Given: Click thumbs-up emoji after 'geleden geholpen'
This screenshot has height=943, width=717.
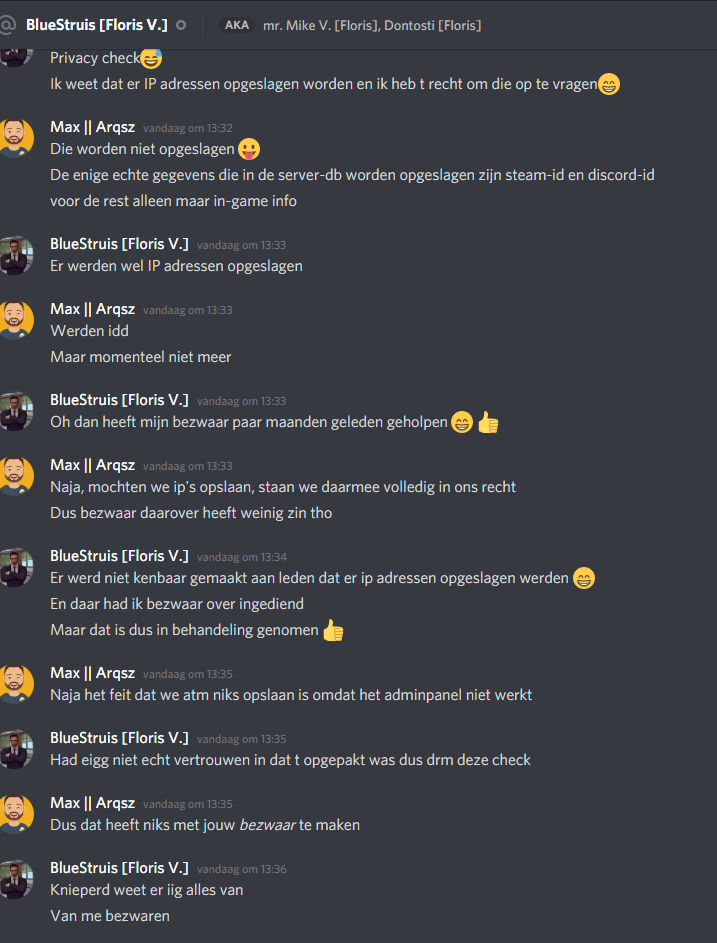Looking at the screenshot, I should click(488, 422).
